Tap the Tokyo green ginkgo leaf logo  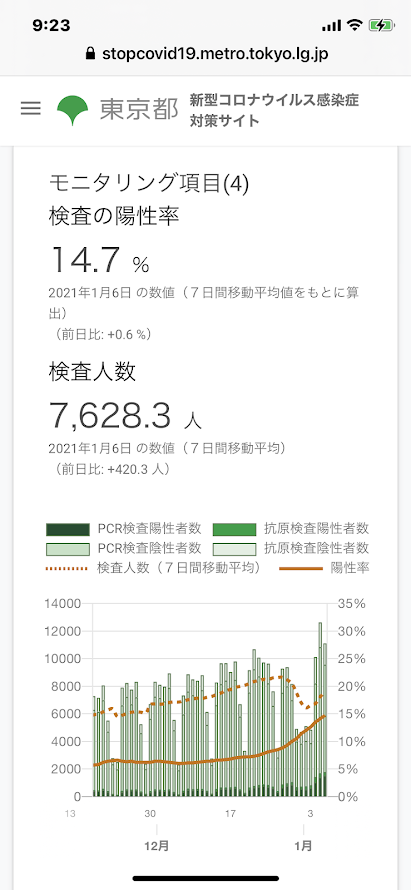73,110
